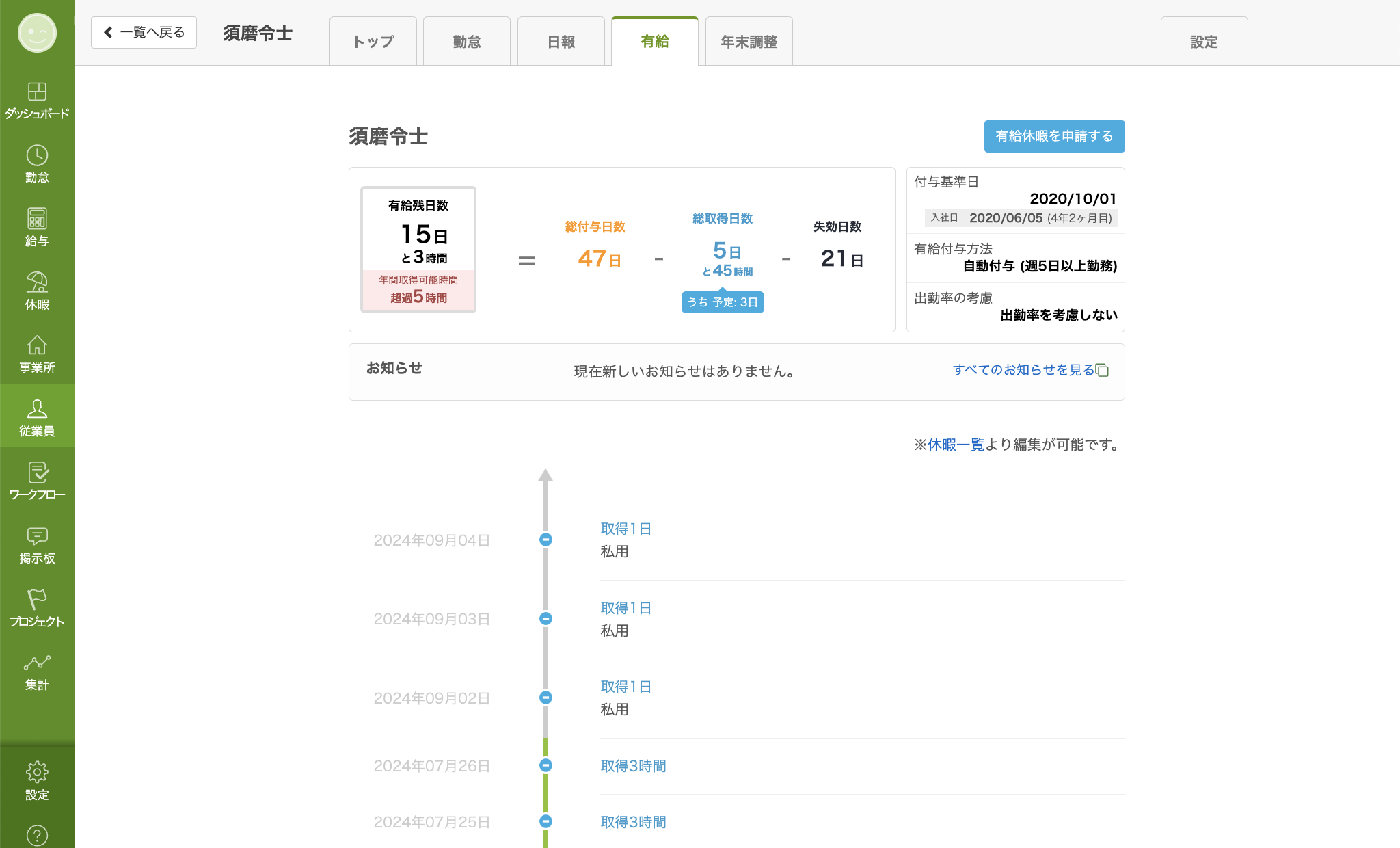The width and height of the screenshot is (1400, 848).
Task: Click the timeline marker for 2024年09月02日
Action: tap(546, 698)
